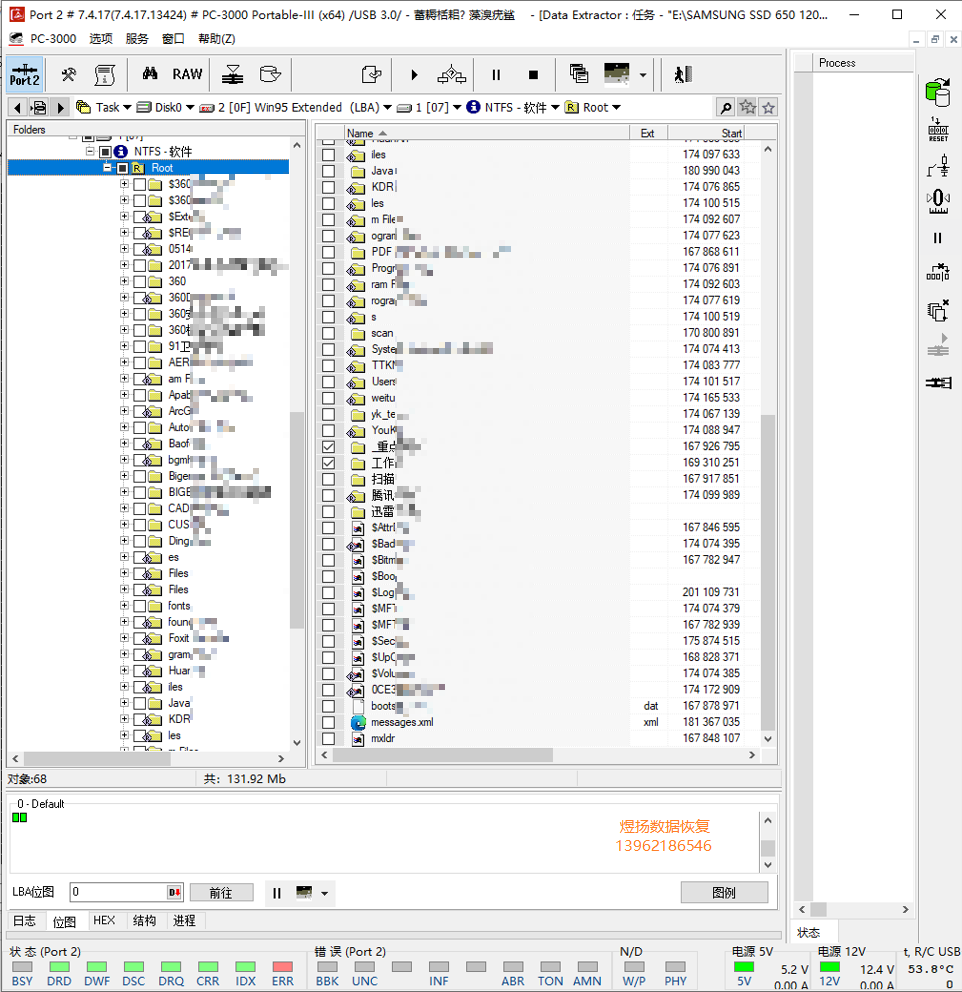Open the PC-3000 menu

(53, 39)
